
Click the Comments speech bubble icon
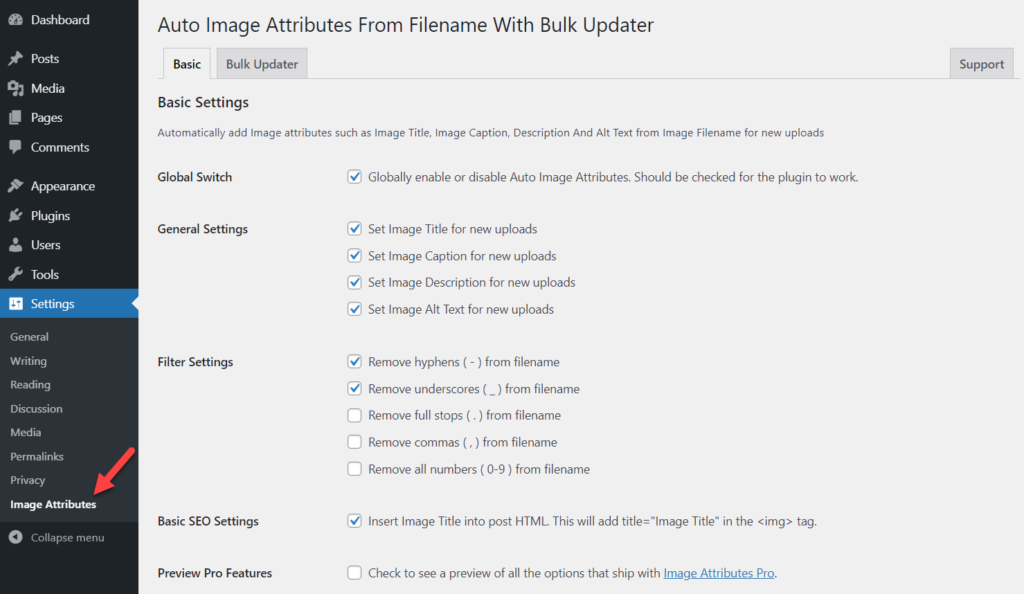(x=16, y=147)
